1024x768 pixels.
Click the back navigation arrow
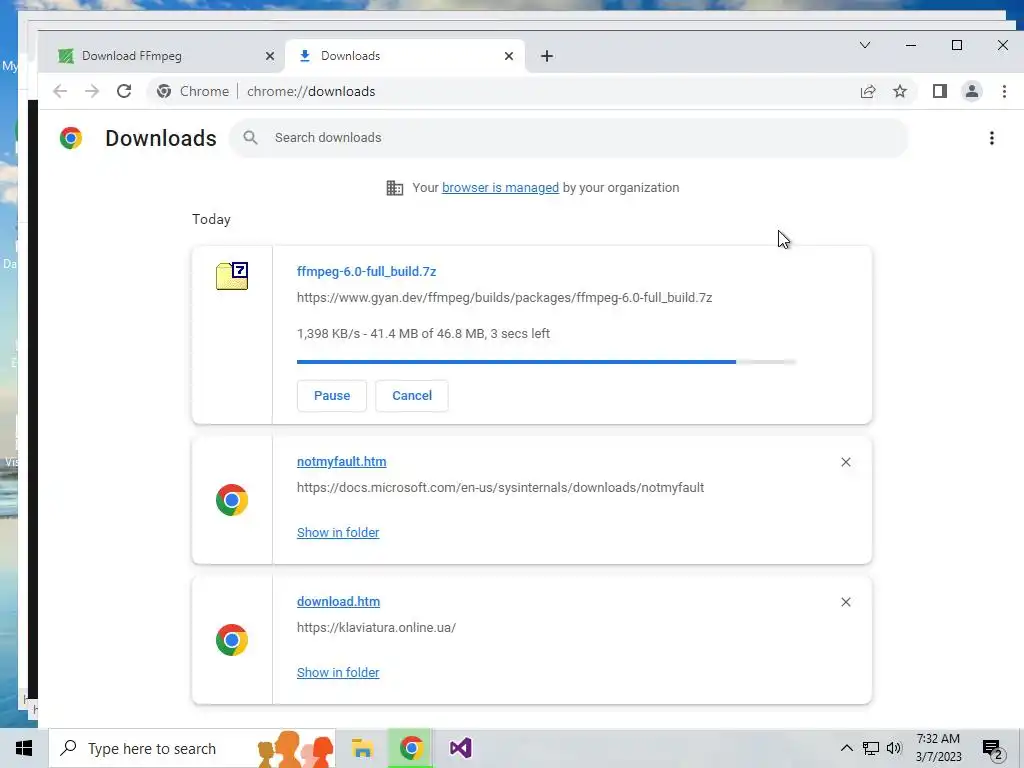(x=60, y=91)
